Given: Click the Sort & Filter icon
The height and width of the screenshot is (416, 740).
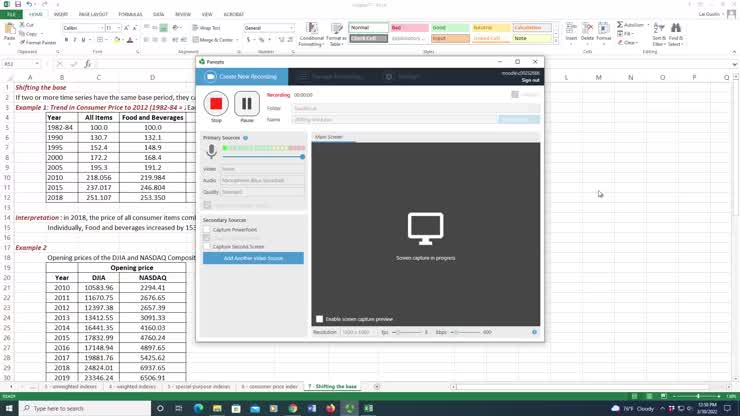Looking at the screenshot, I should [x=659, y=35].
